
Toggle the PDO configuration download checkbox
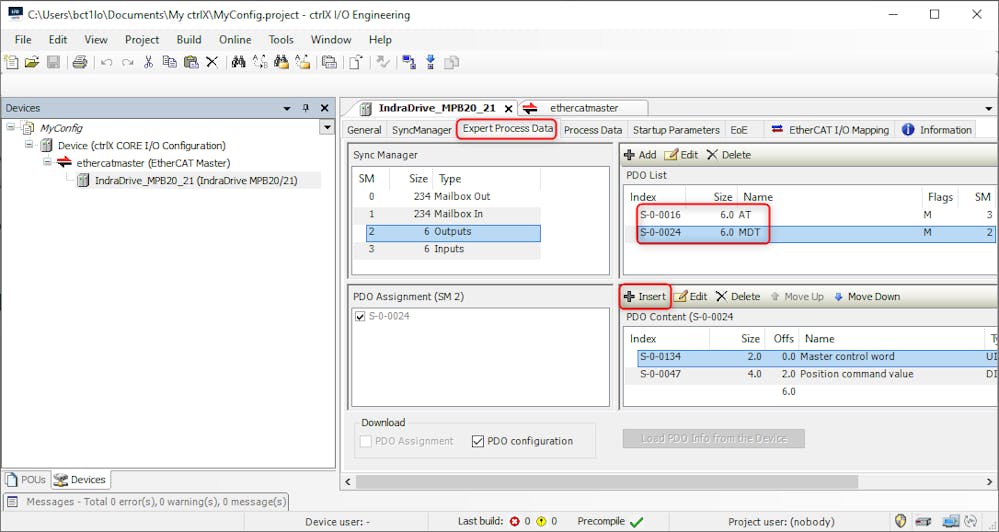(478, 441)
